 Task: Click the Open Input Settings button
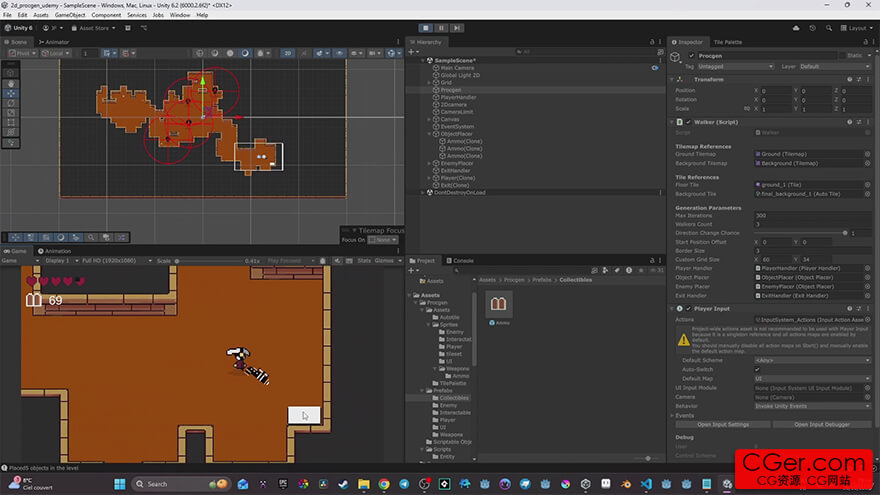(723, 424)
